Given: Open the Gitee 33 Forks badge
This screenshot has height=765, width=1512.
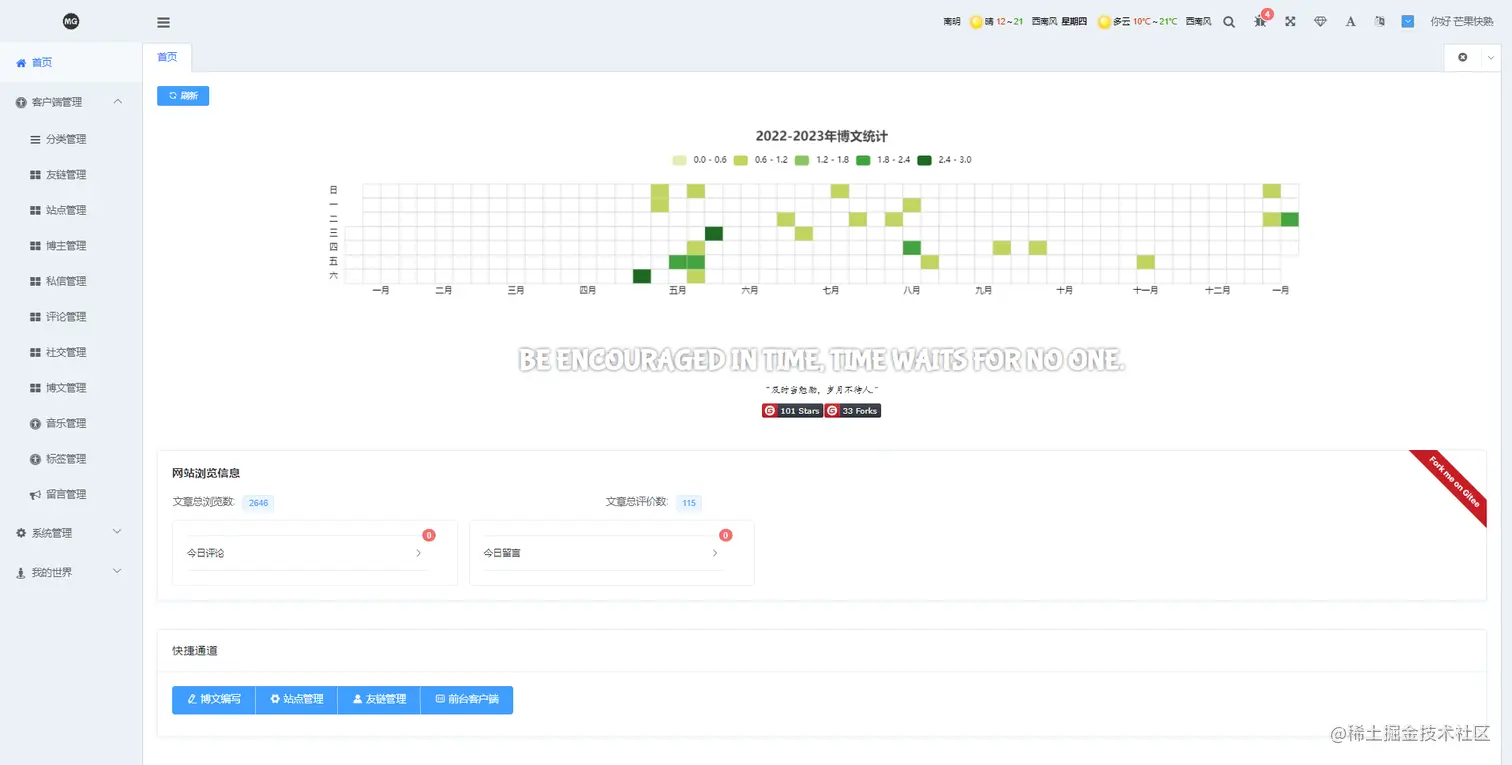Looking at the screenshot, I should [853, 411].
